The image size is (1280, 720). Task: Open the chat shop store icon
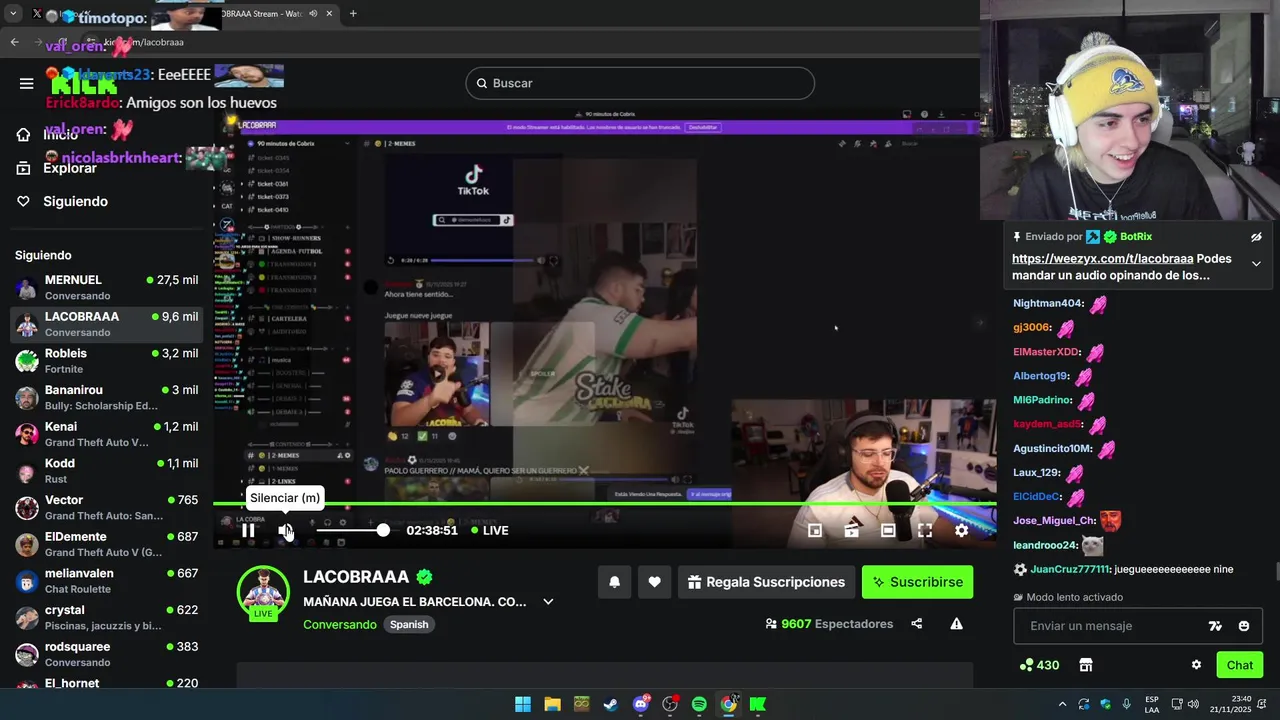coord(1086,665)
